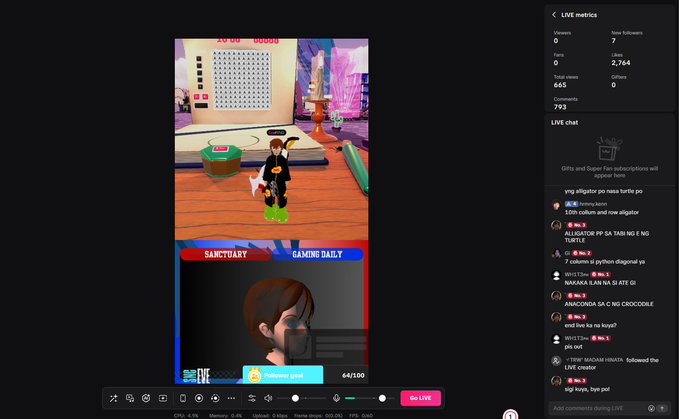Image resolution: width=679 pixels, height=419 pixels.
Task: Click the avatar camera source in preview
Action: [x=272, y=313]
